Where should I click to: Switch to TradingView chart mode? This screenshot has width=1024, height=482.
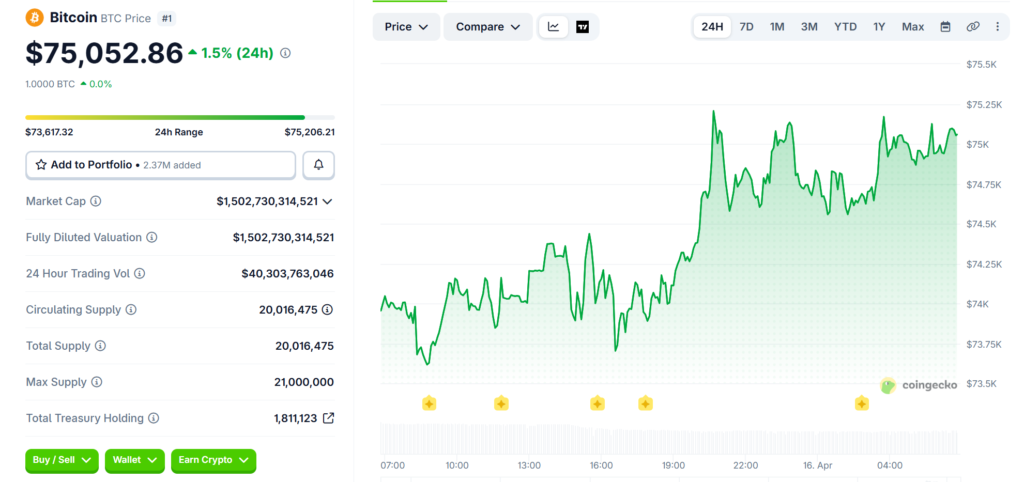[x=582, y=27]
